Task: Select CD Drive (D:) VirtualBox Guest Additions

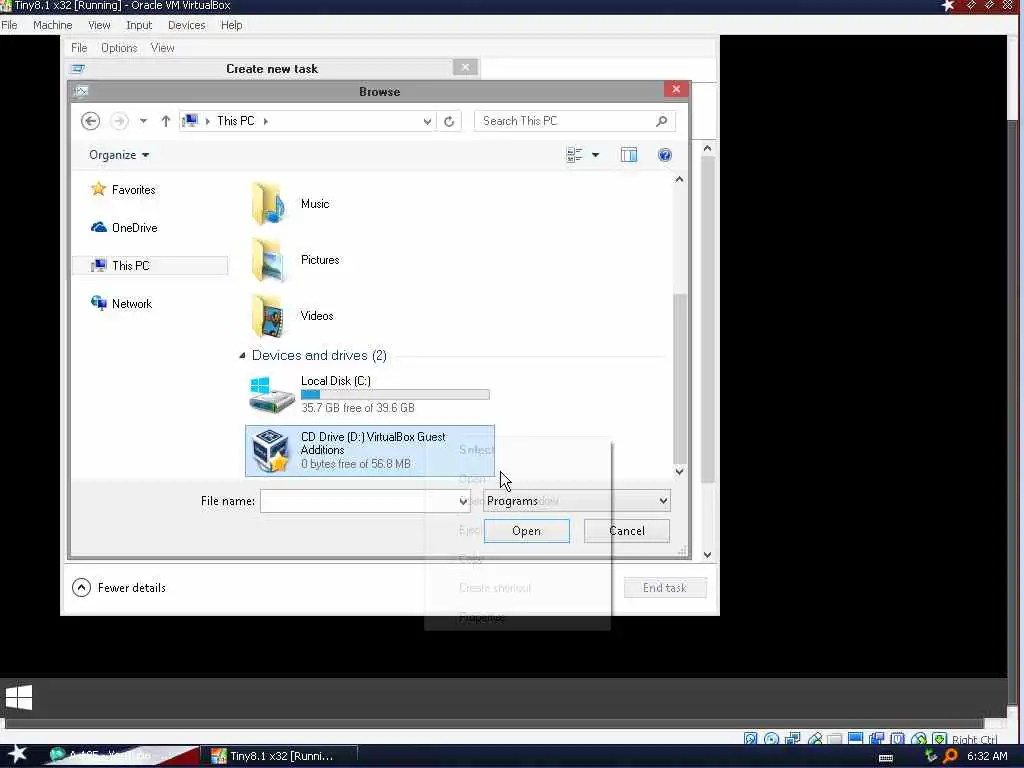Action: pos(370,451)
